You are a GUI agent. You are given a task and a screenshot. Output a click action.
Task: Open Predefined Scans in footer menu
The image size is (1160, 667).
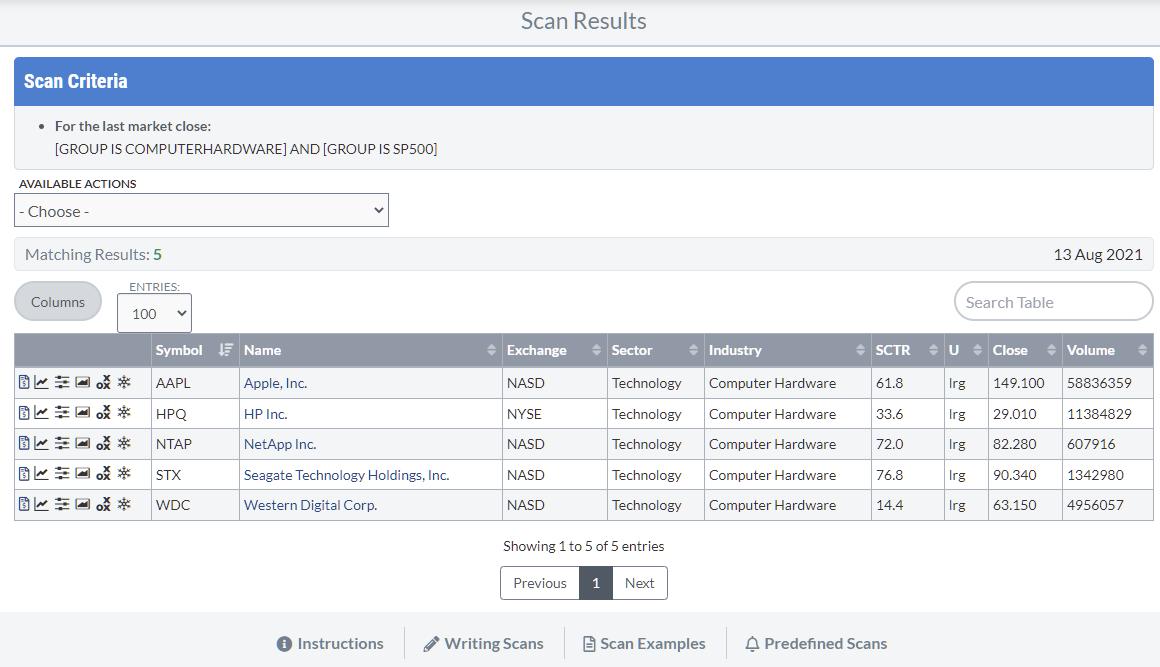(816, 644)
